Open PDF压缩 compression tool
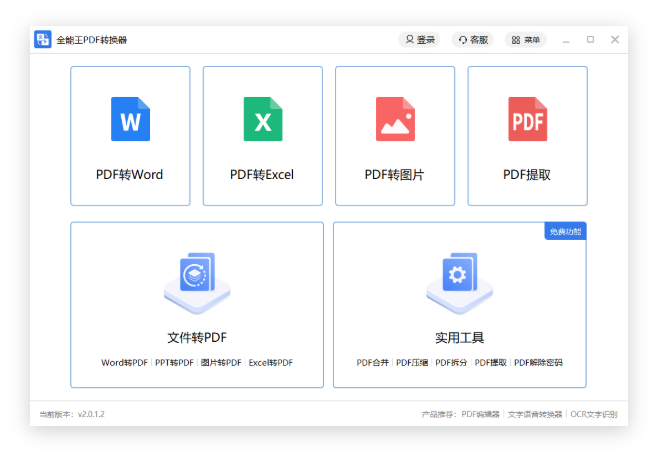 pos(412,363)
